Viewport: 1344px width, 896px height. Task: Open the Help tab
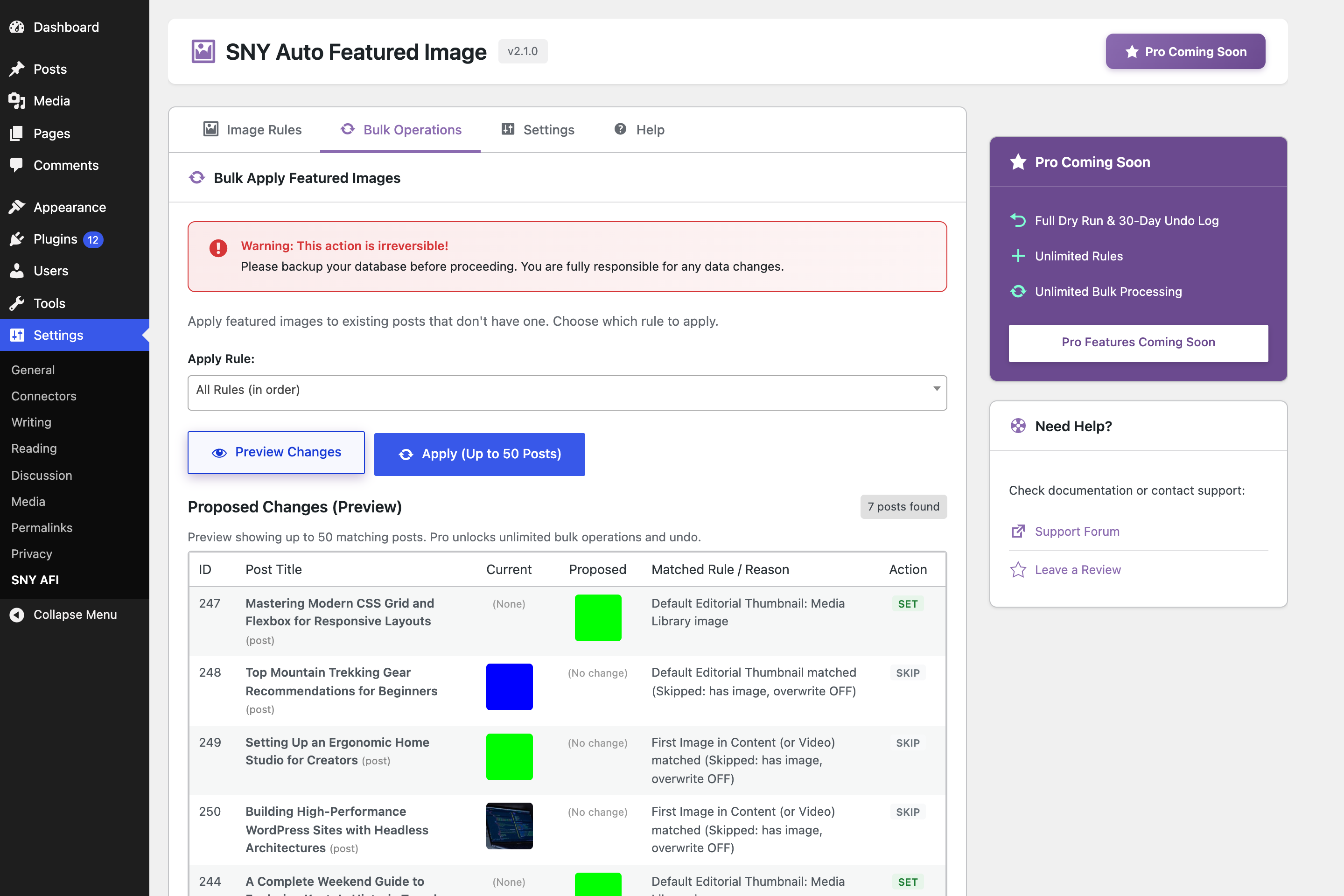click(x=639, y=130)
